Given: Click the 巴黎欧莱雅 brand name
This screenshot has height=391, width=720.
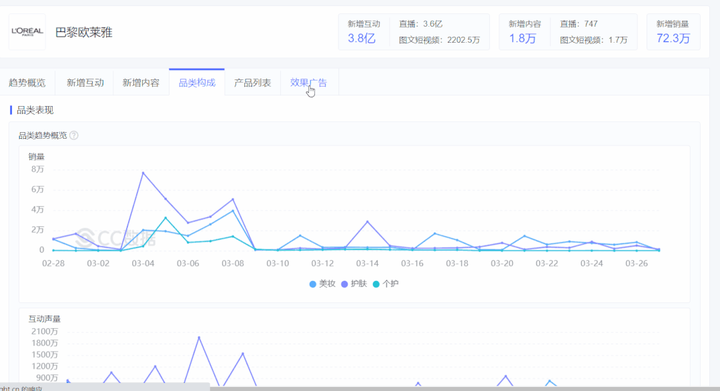Looking at the screenshot, I should pos(84,32).
